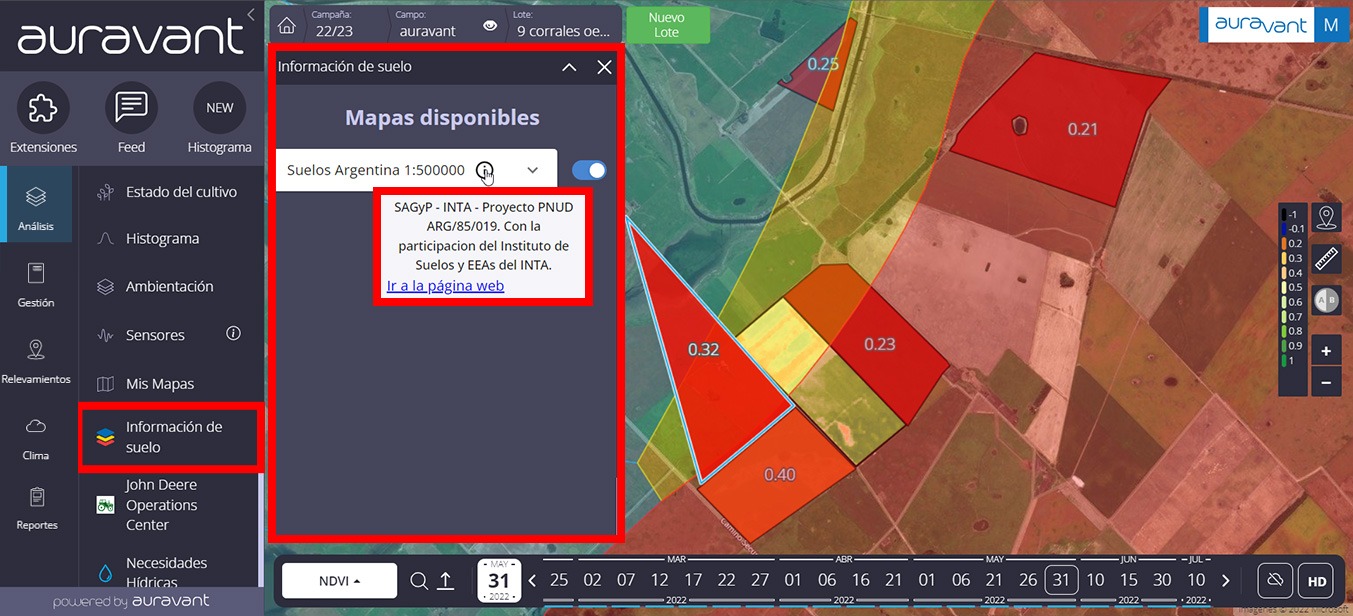Click the -1 black legend swatch
This screenshot has width=1353, height=616.
coord(1285,214)
